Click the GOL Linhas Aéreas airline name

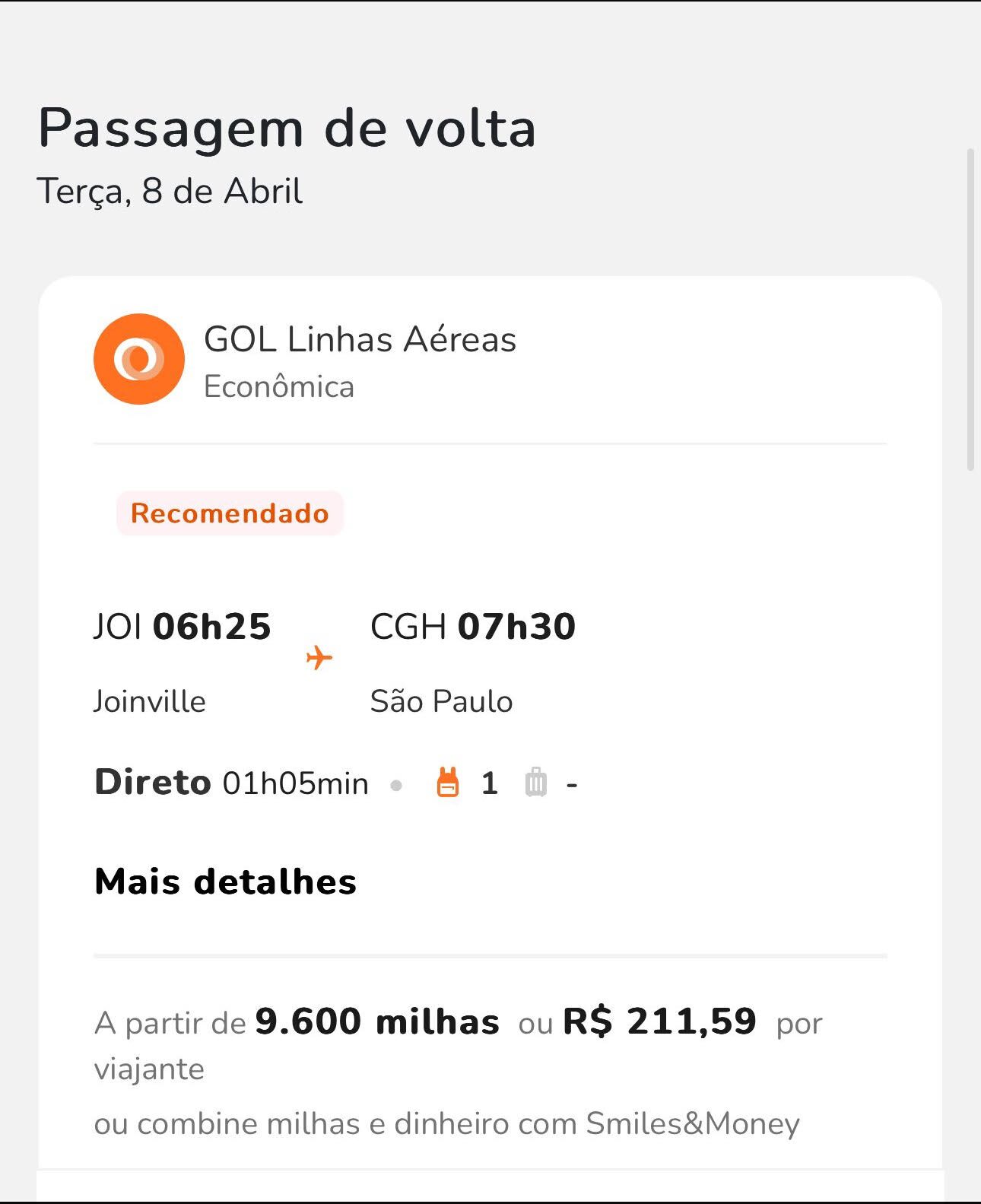click(360, 339)
